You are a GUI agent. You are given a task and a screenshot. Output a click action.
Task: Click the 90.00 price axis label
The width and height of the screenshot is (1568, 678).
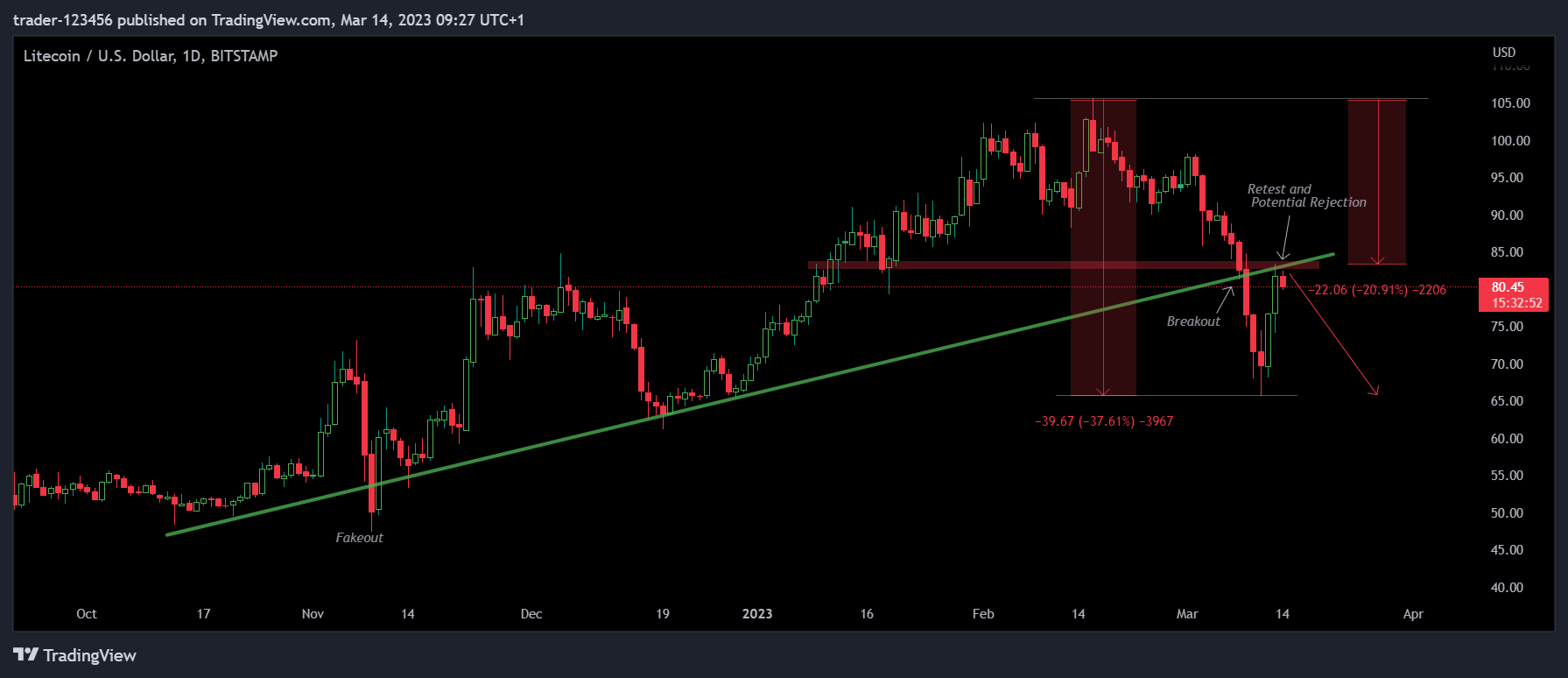1508,215
